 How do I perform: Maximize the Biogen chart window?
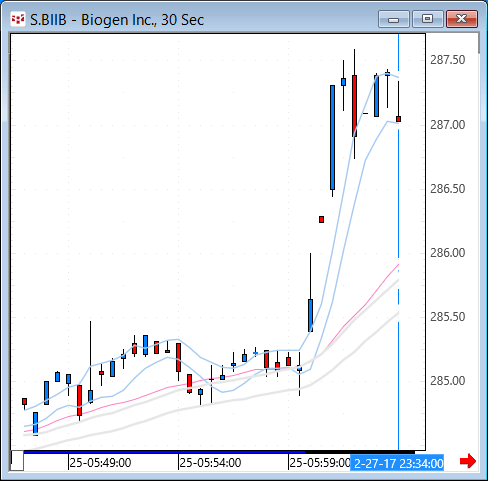coord(427,19)
